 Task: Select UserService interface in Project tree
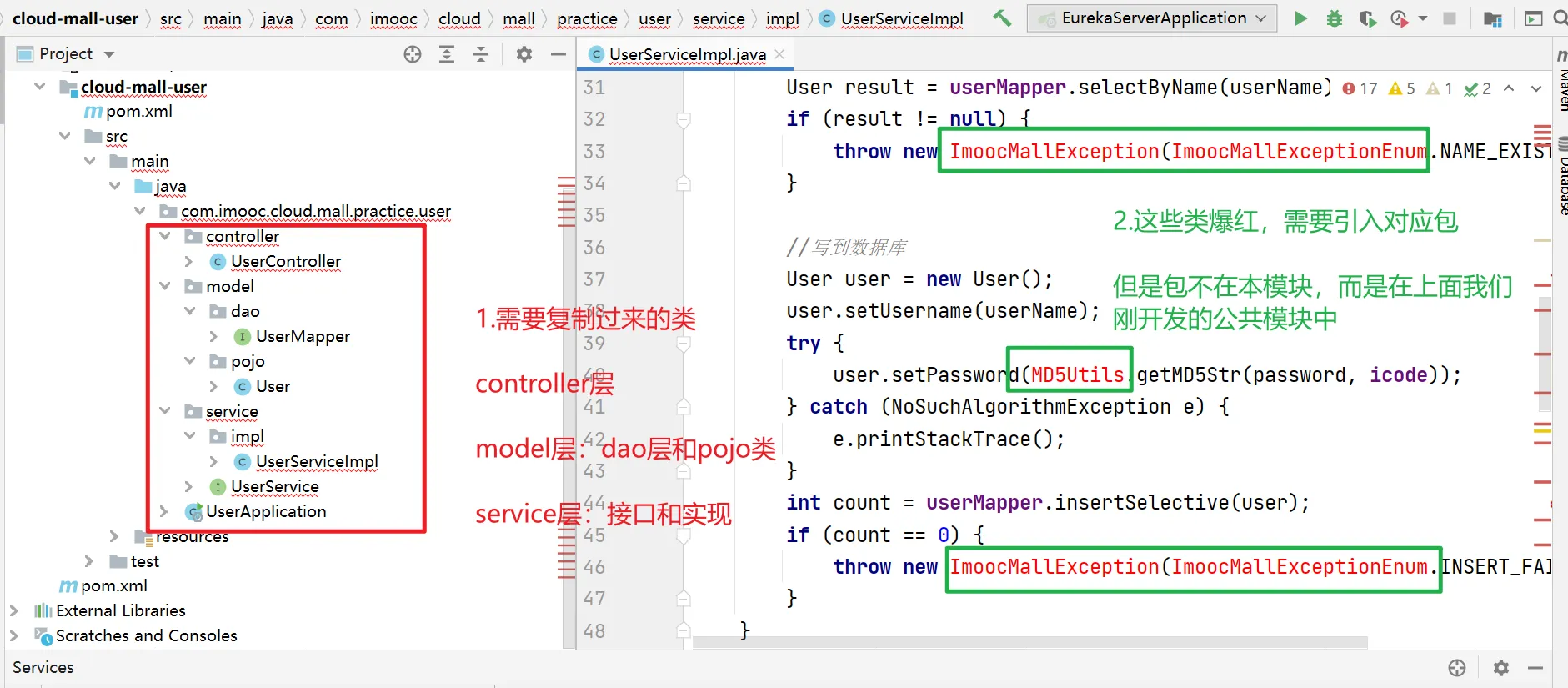(275, 486)
